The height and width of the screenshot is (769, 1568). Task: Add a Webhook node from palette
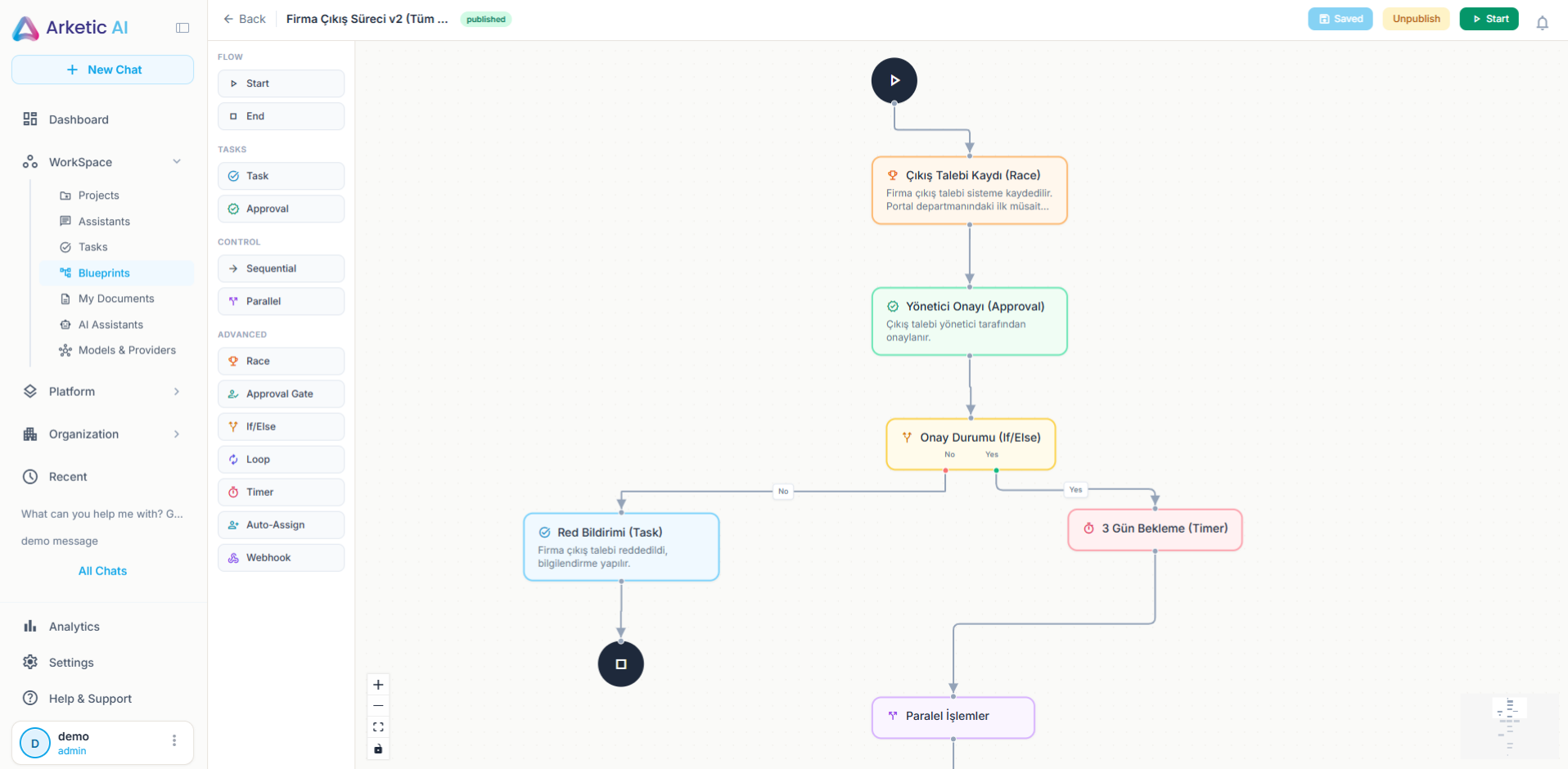(281, 557)
